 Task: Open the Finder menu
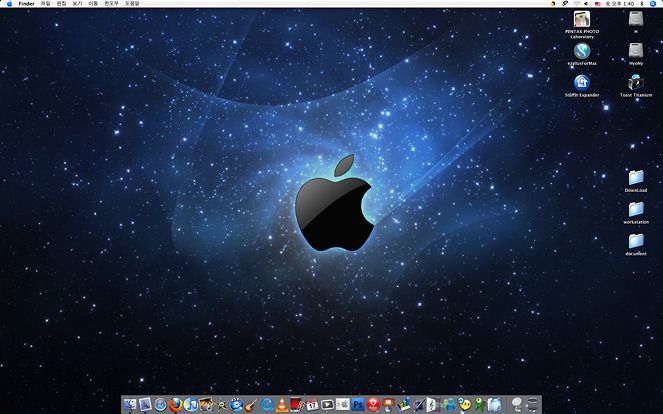coord(27,3)
